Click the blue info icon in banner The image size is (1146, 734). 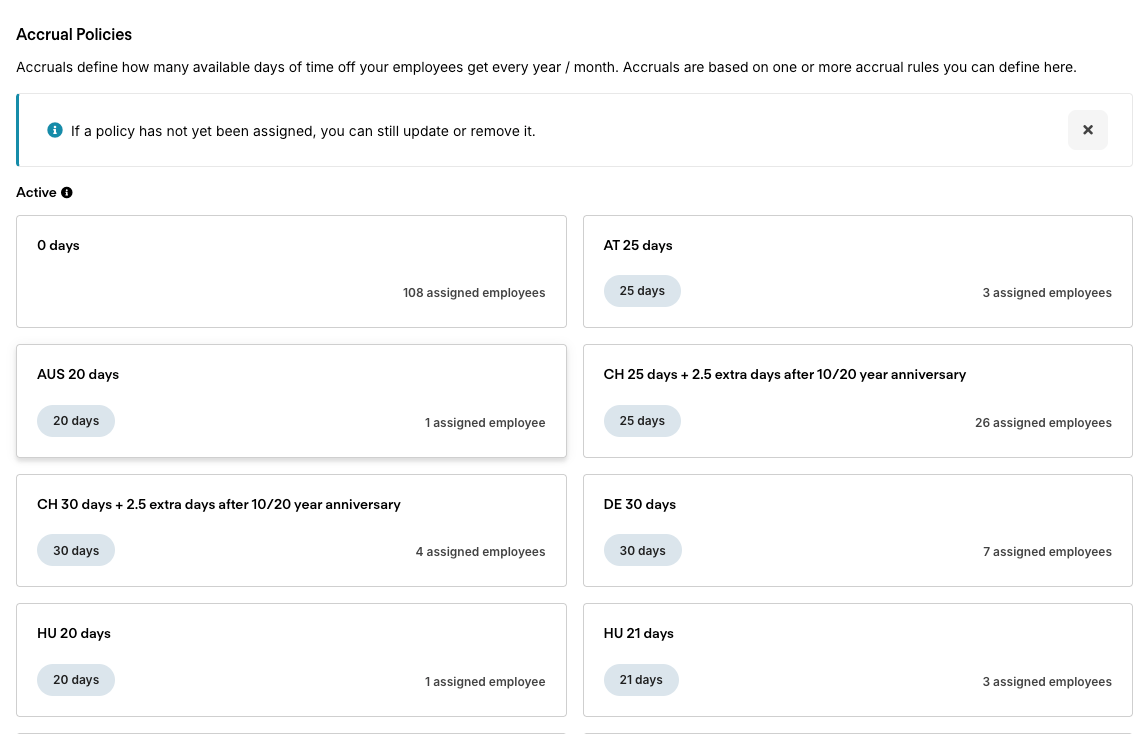tap(55, 130)
